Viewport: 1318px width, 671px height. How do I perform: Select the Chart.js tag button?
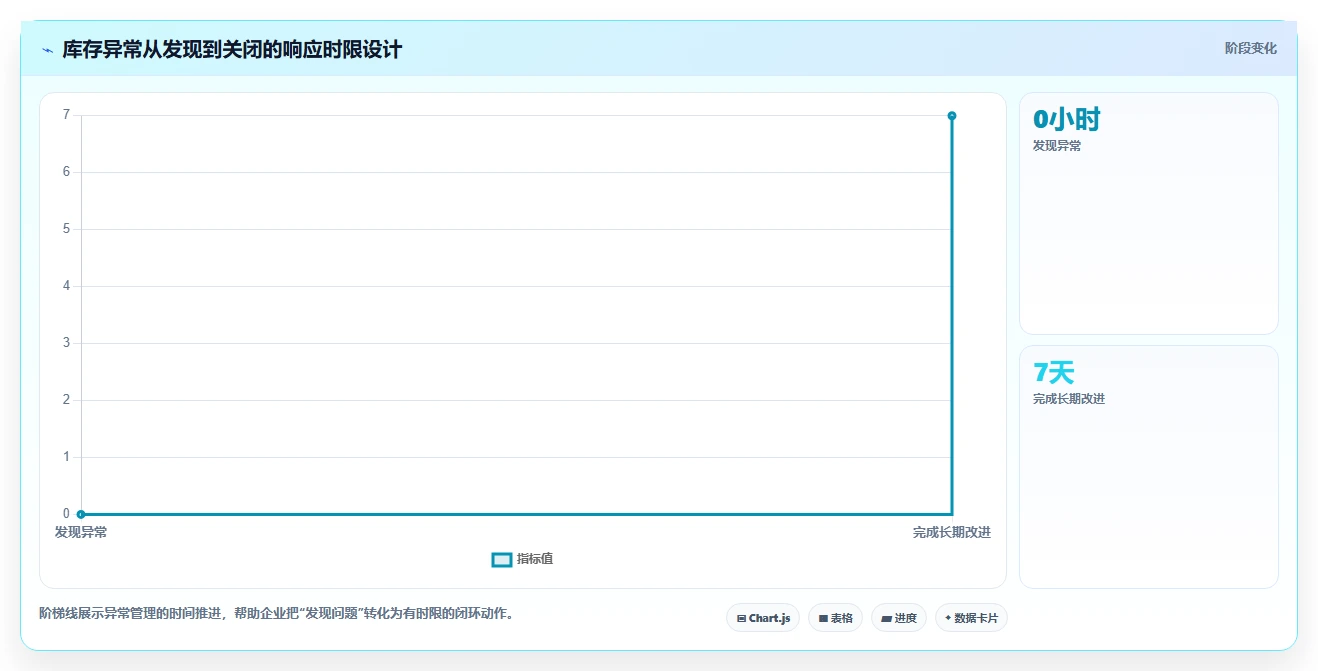[x=763, y=618]
